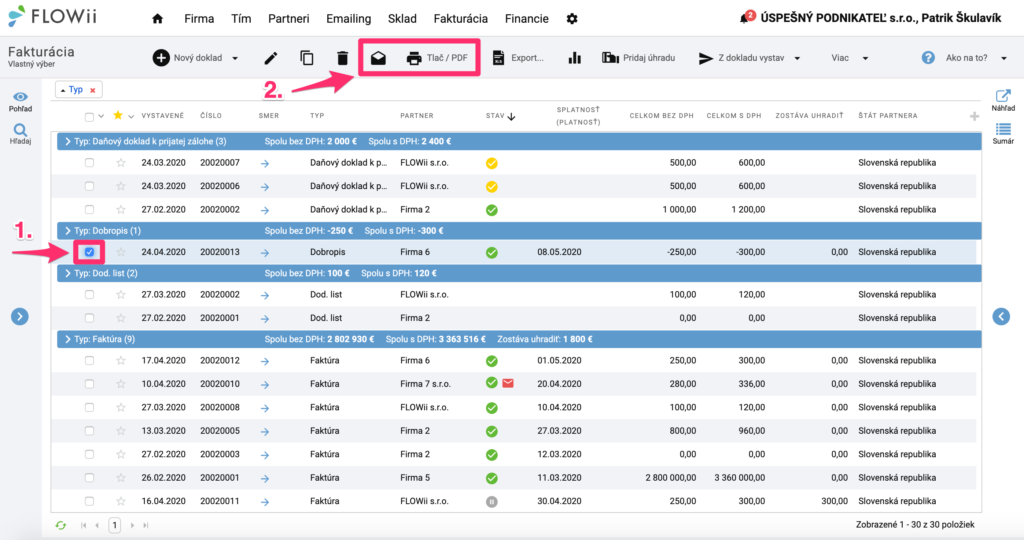Go to next page arrow in pagination
The height and width of the screenshot is (540, 1024).
(133, 525)
